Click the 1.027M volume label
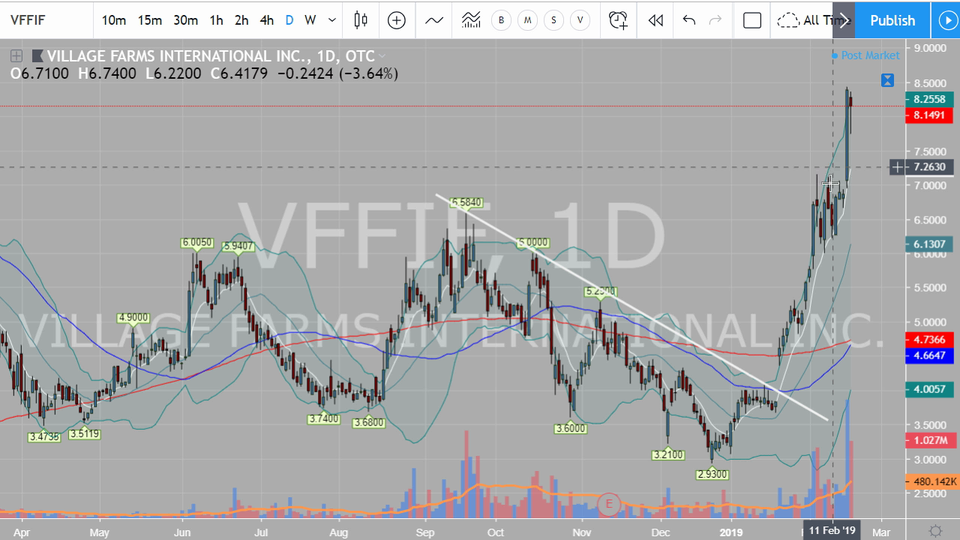Image resolution: width=960 pixels, height=540 pixels. tap(931, 440)
